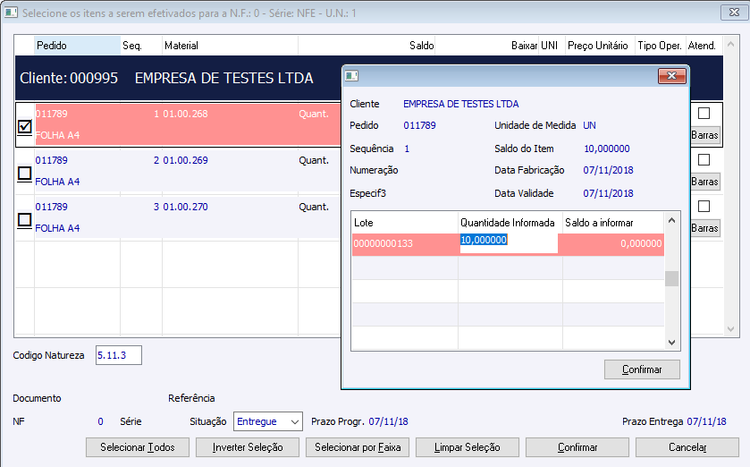Click the Codigo Natureza field 5.11.3
The width and height of the screenshot is (750, 467).
pyautogui.click(x=119, y=355)
